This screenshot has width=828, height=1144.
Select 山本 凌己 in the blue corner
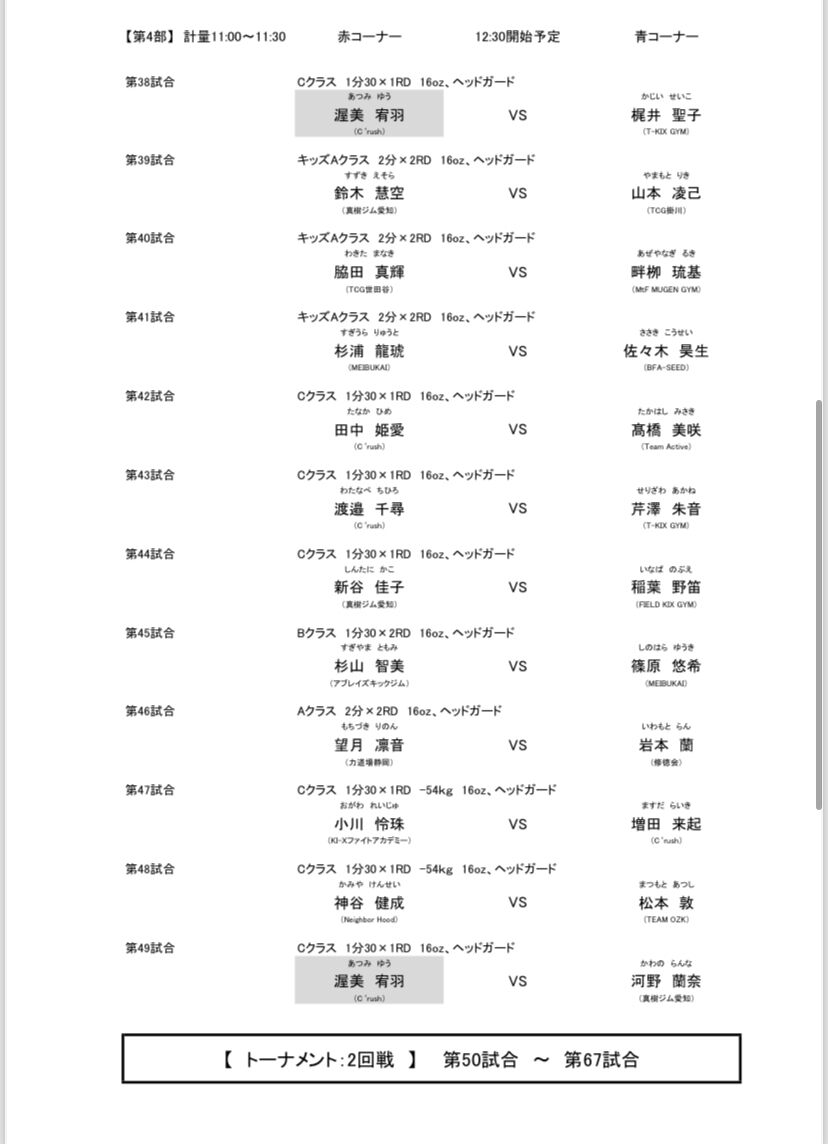click(x=666, y=193)
